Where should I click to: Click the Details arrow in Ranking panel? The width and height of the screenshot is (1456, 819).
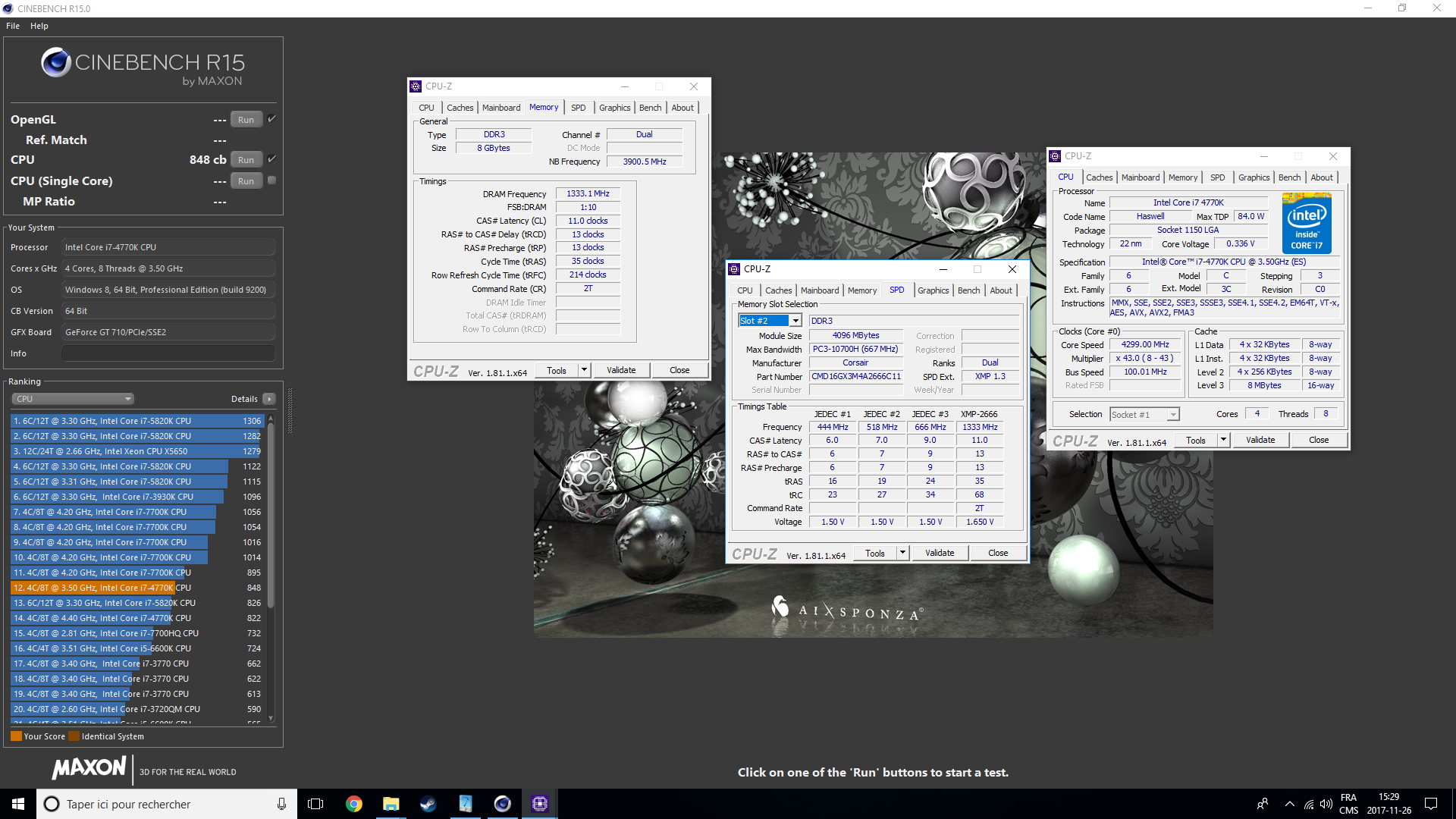tap(269, 399)
